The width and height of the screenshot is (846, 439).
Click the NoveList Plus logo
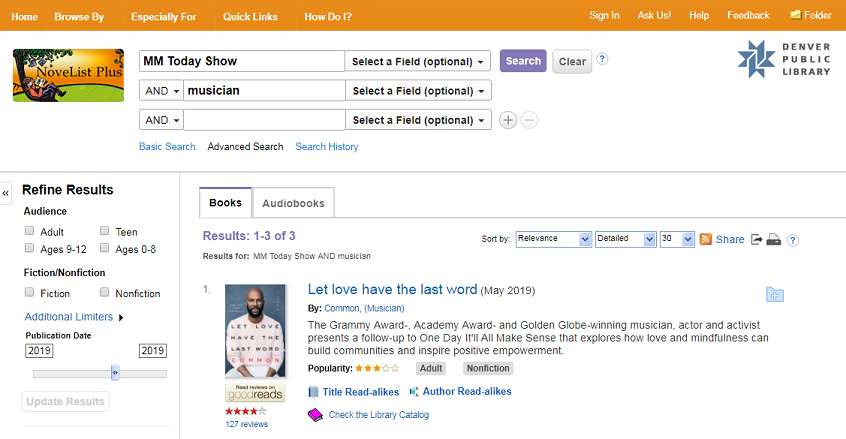pos(68,75)
